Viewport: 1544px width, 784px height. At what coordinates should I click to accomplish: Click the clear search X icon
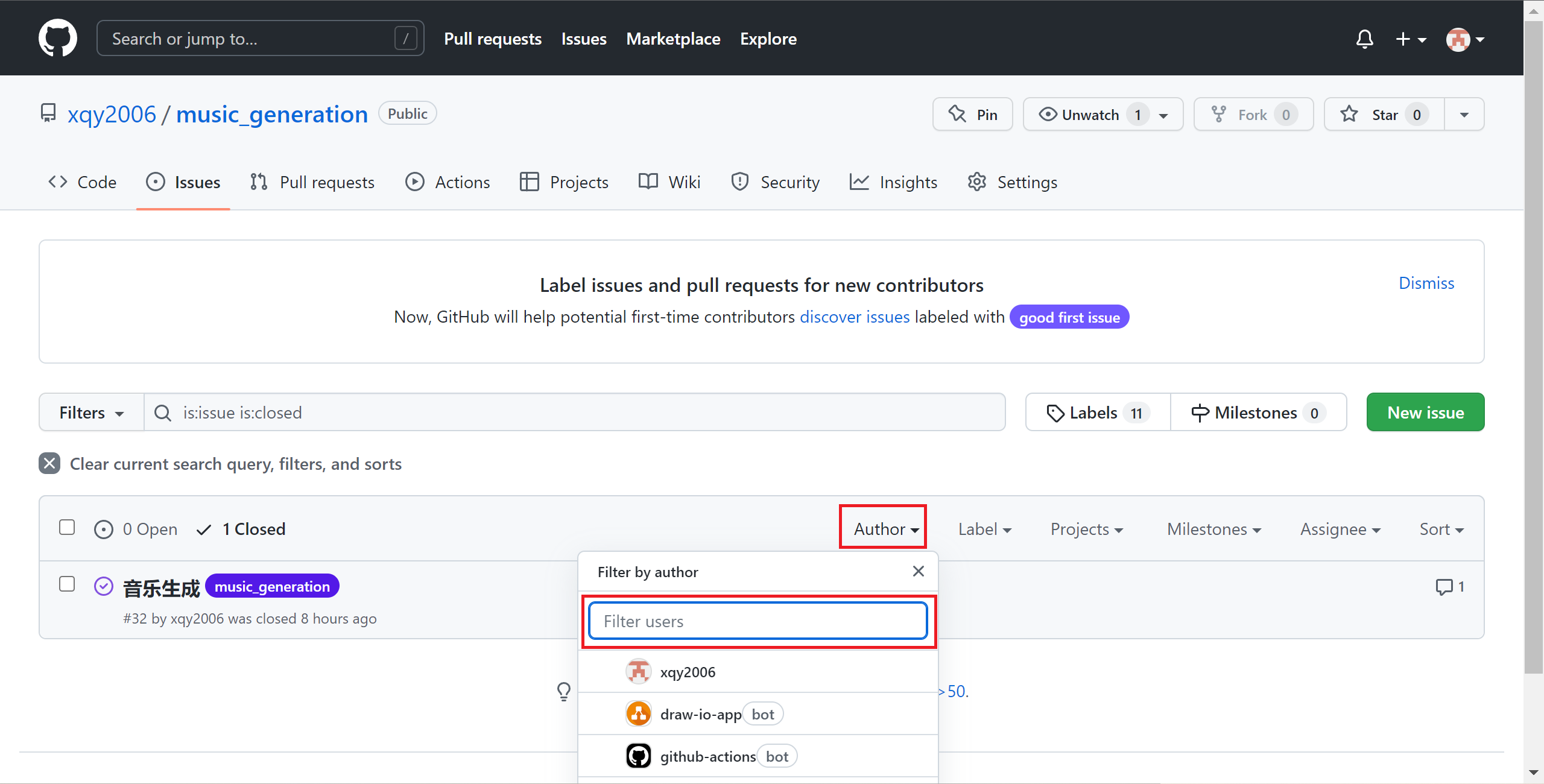pyautogui.click(x=49, y=463)
